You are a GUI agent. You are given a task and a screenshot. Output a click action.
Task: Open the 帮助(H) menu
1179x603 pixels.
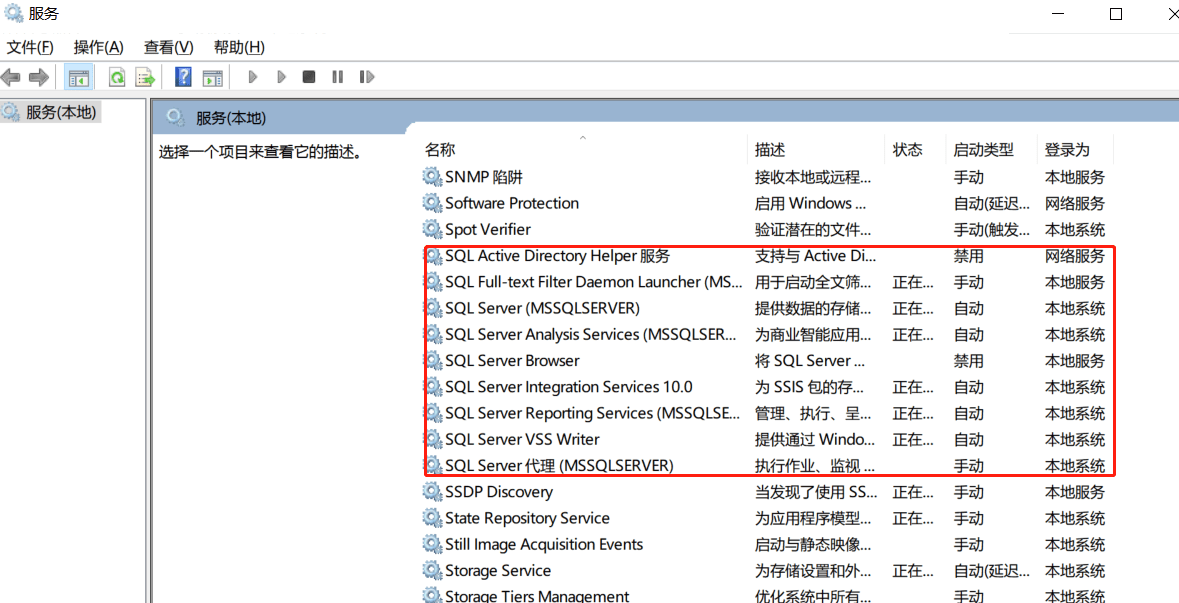click(x=239, y=47)
